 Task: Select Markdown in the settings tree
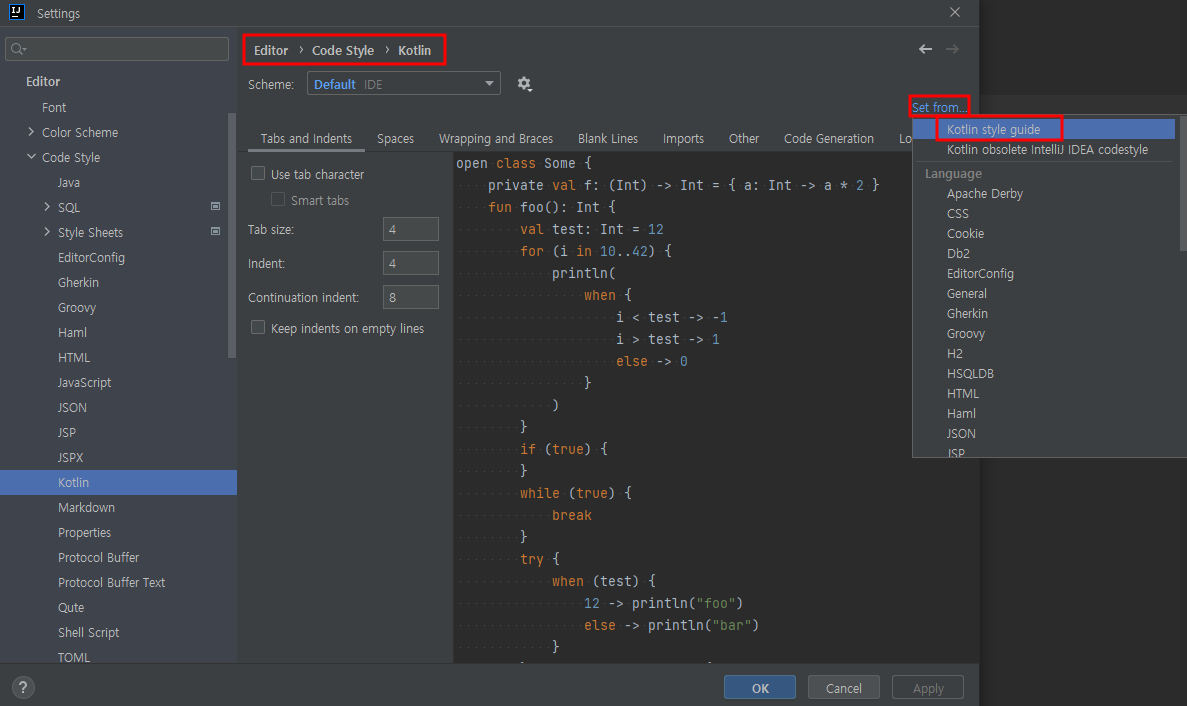coord(86,507)
